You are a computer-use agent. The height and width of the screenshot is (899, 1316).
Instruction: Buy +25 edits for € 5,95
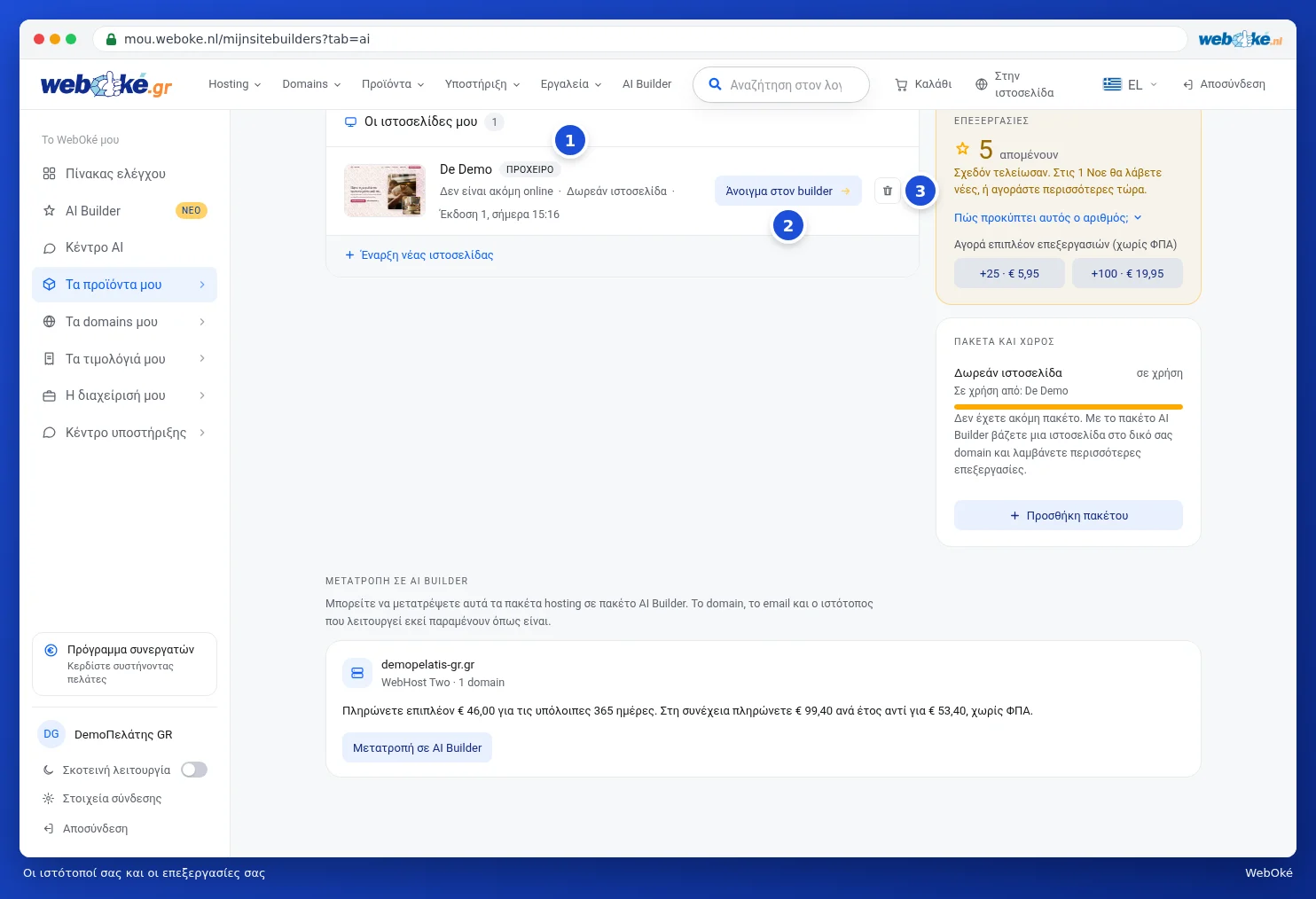1009,274
